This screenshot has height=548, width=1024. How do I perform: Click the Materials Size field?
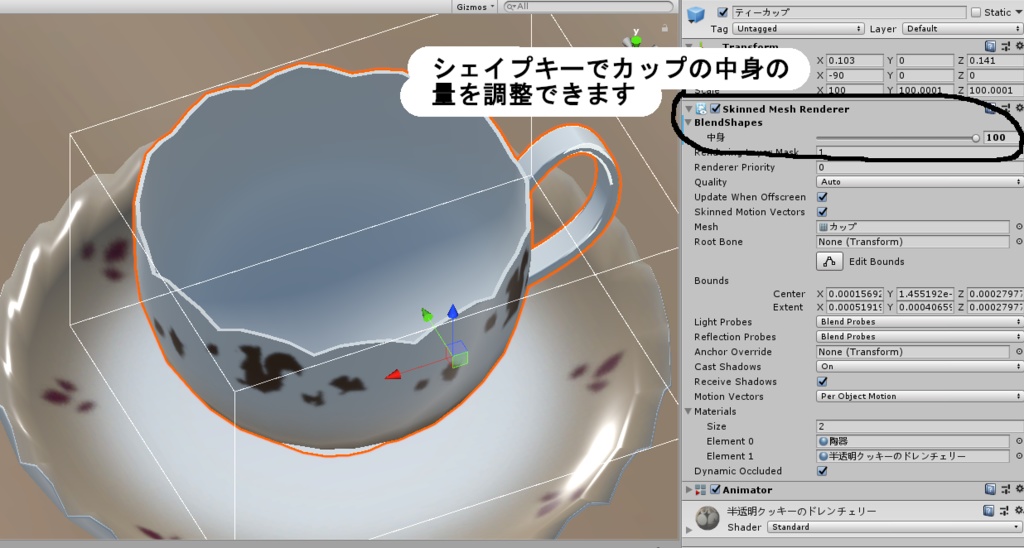(919, 426)
